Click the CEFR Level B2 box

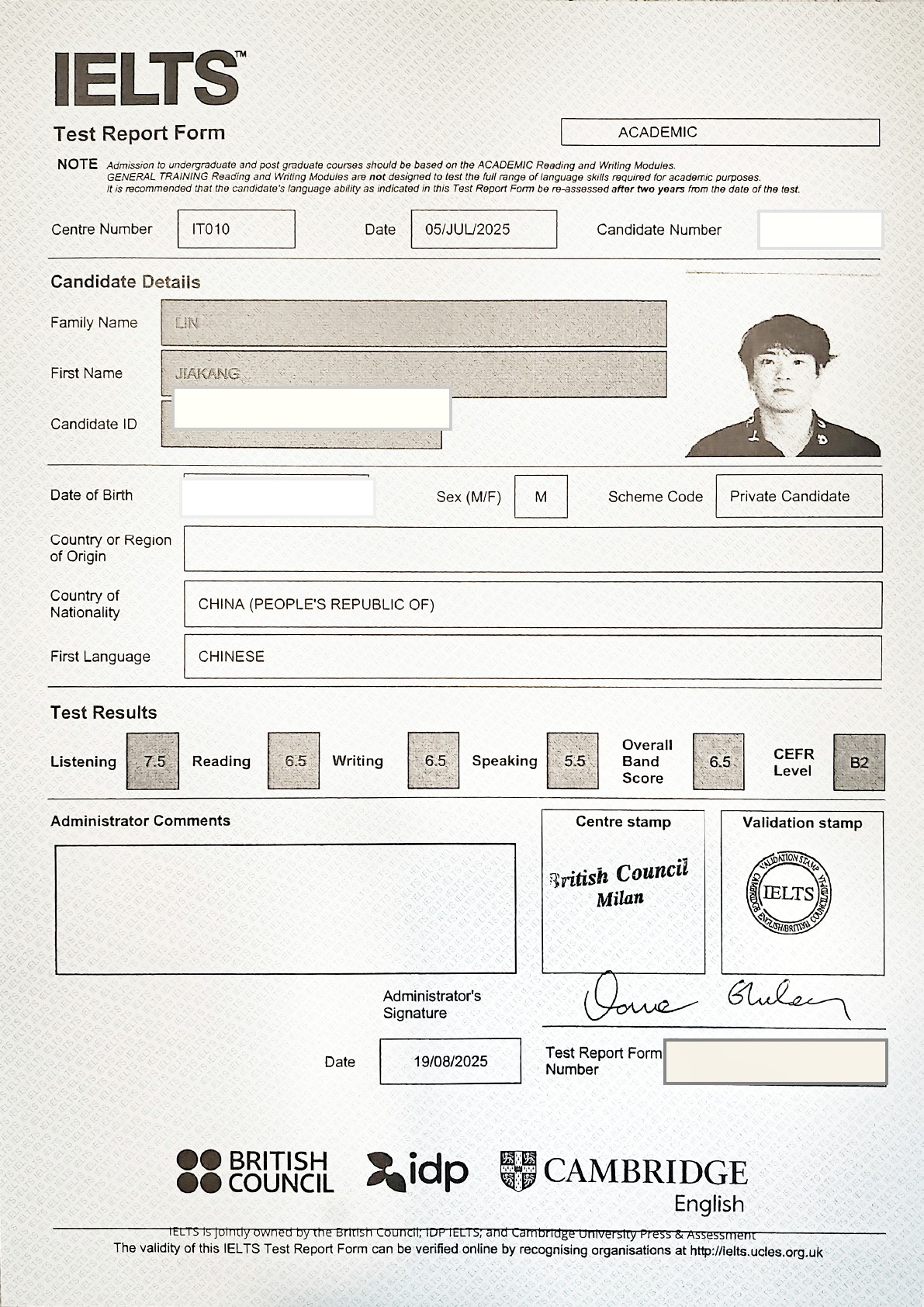click(x=859, y=763)
